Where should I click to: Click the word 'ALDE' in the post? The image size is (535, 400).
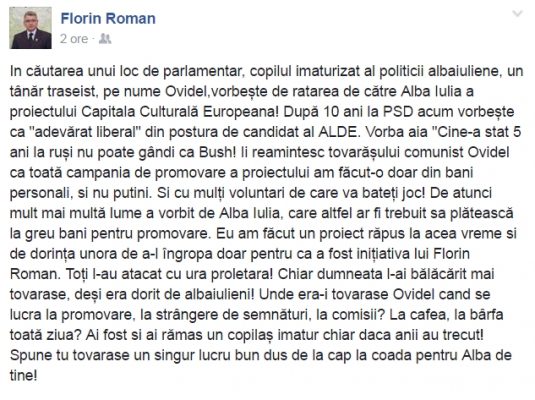337,132
